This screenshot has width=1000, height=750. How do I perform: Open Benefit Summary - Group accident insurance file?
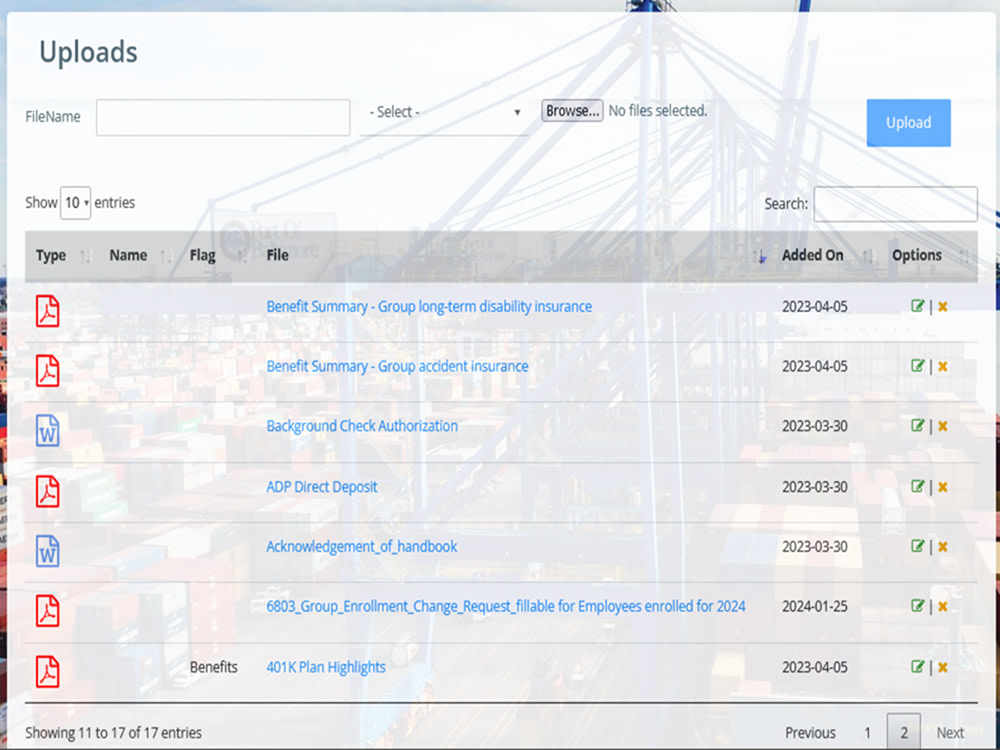[397, 366]
